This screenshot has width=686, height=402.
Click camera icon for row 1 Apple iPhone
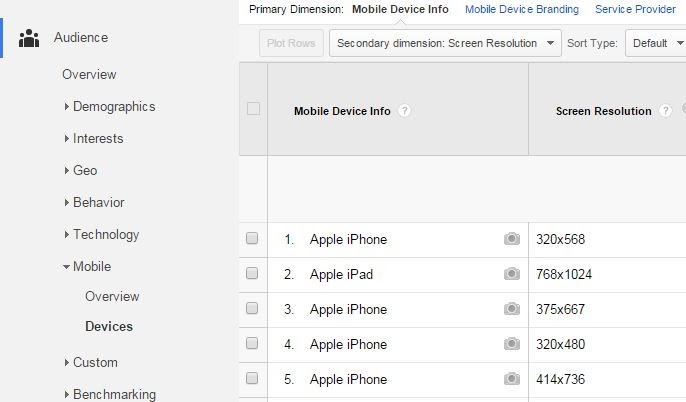511,239
